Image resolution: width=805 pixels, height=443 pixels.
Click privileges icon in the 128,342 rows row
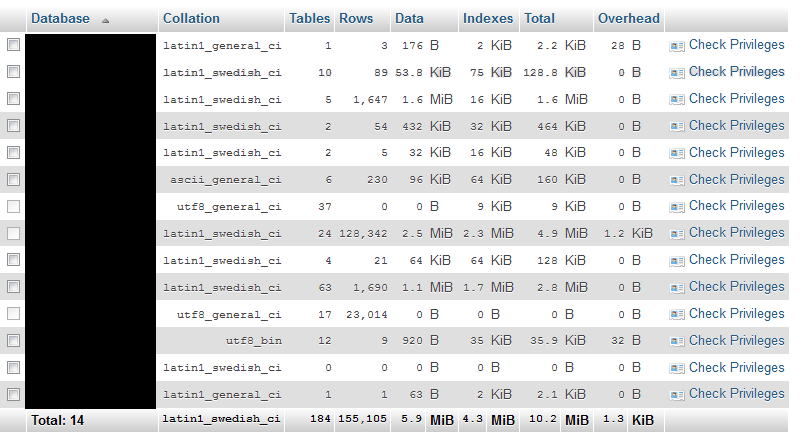point(677,234)
